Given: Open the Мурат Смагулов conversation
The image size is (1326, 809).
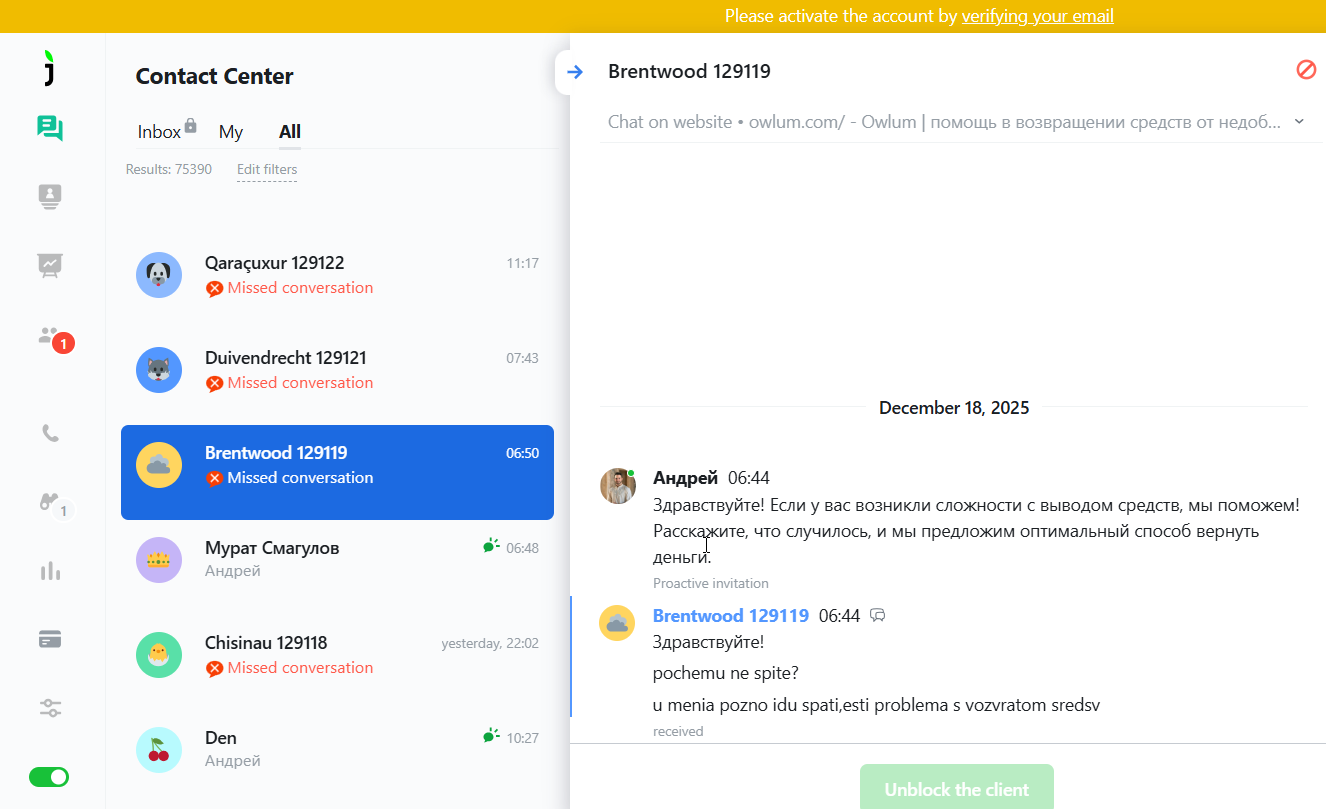Looking at the screenshot, I should [x=337, y=560].
